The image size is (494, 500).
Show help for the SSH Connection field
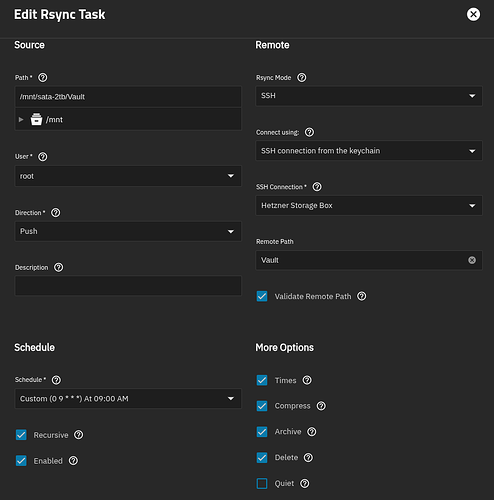317,187
